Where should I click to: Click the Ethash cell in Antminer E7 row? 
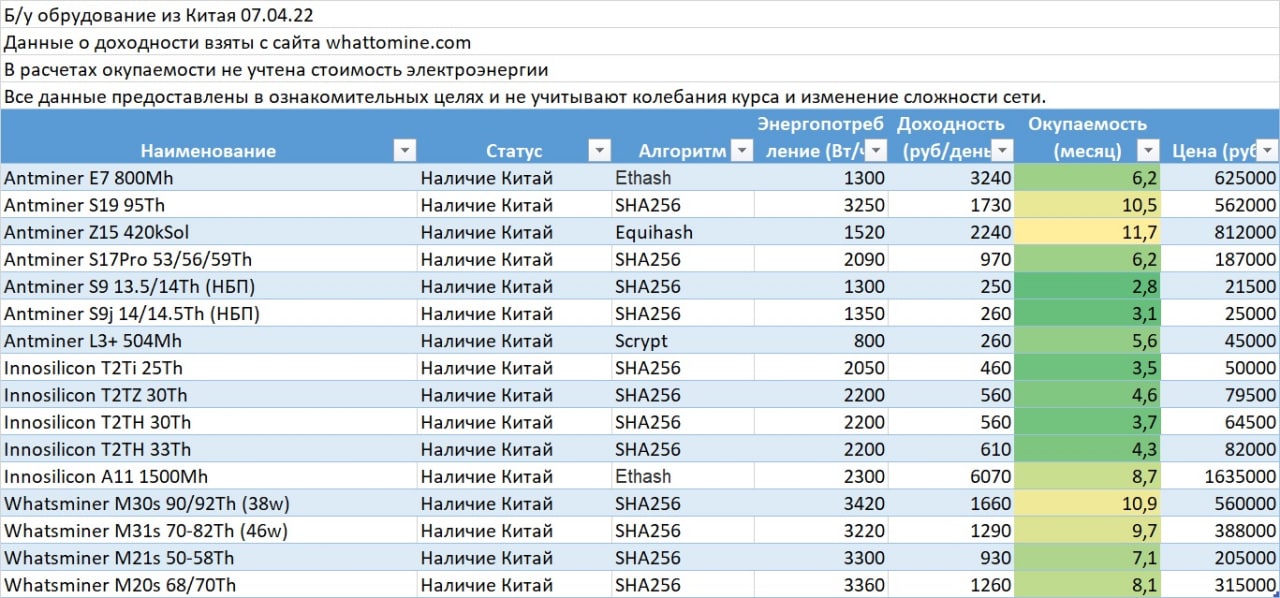[x=683, y=178]
